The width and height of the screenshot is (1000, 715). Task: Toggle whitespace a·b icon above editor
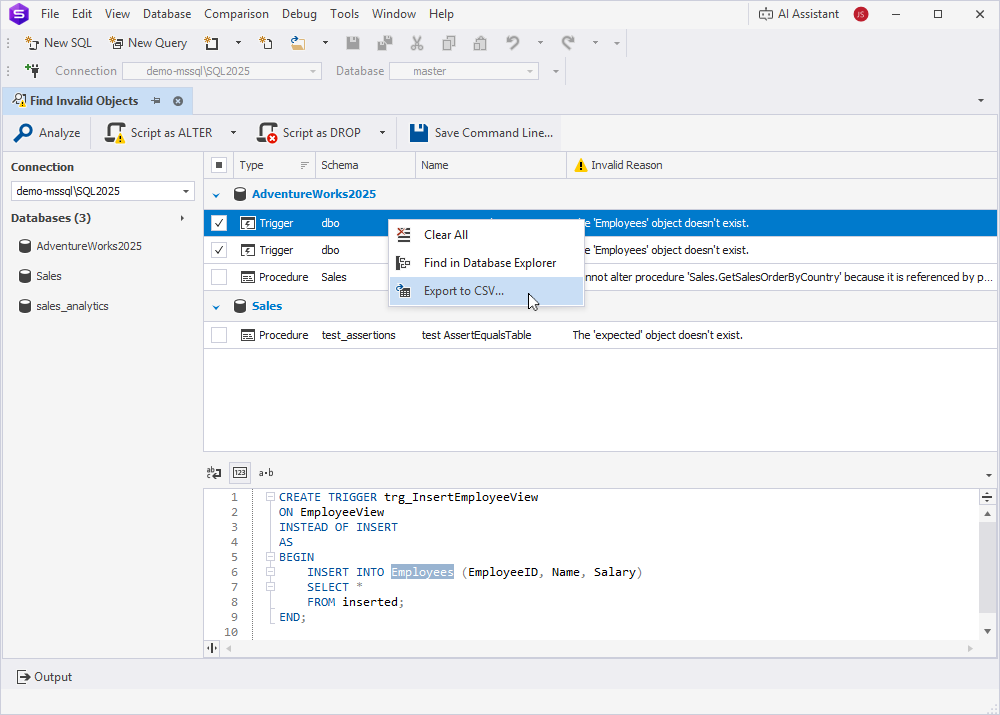pyautogui.click(x=266, y=473)
